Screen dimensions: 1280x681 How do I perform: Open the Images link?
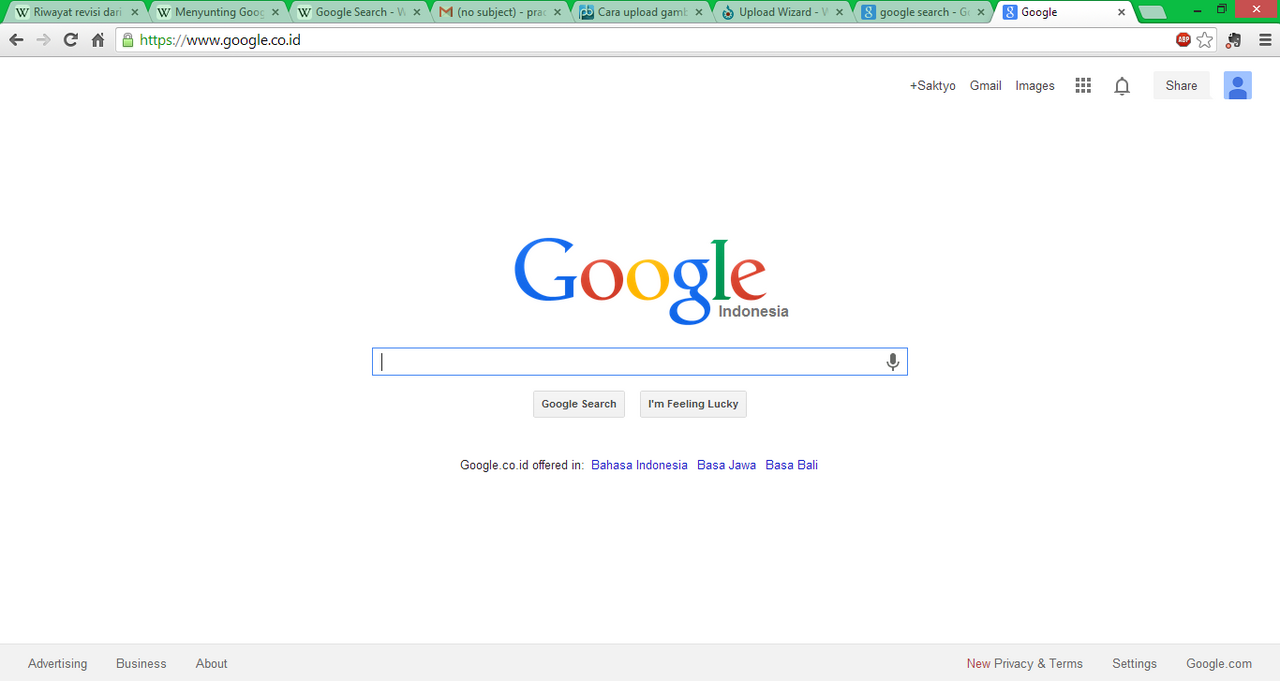(1035, 86)
